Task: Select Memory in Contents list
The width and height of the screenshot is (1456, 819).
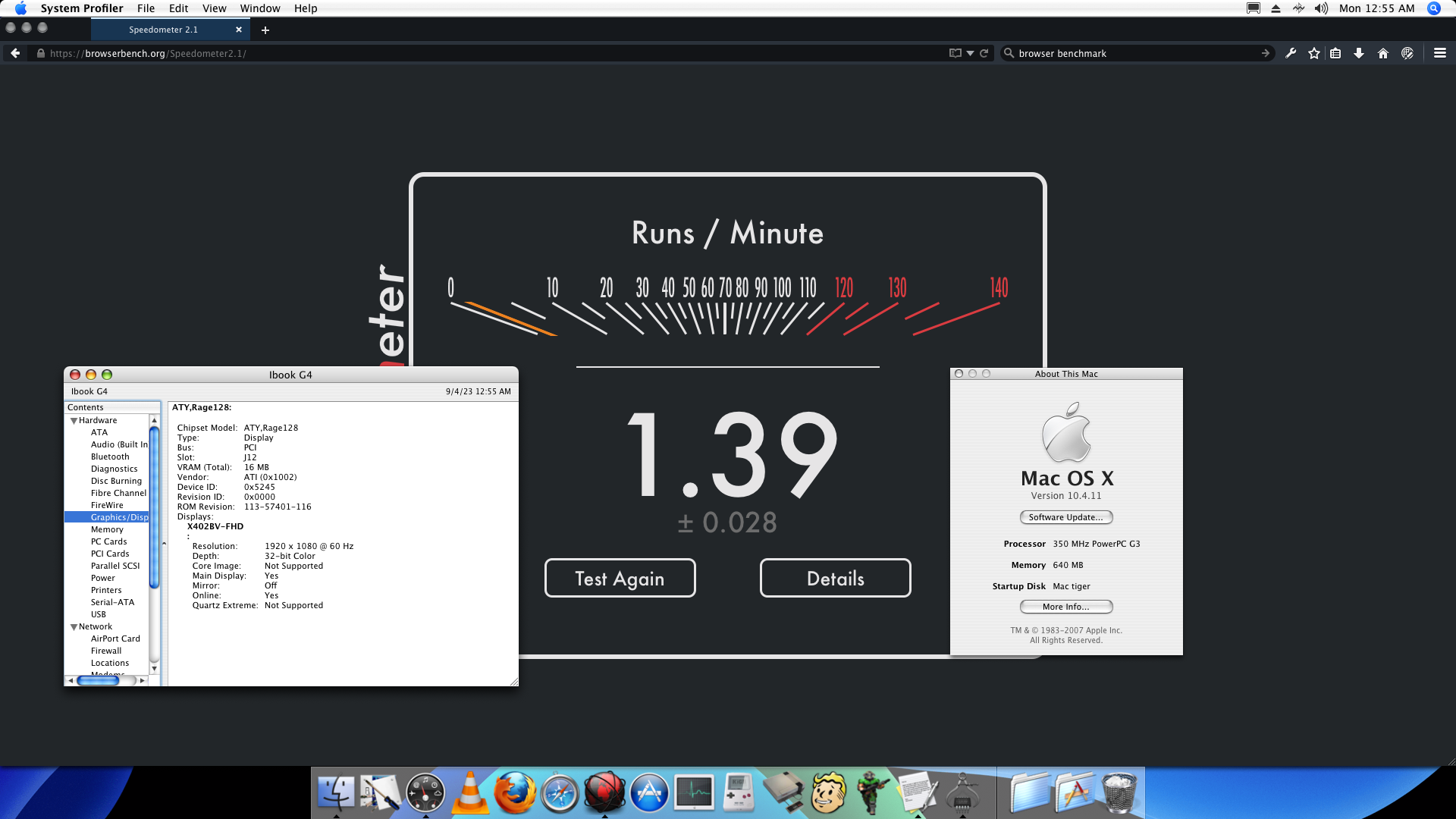Action: [107, 529]
